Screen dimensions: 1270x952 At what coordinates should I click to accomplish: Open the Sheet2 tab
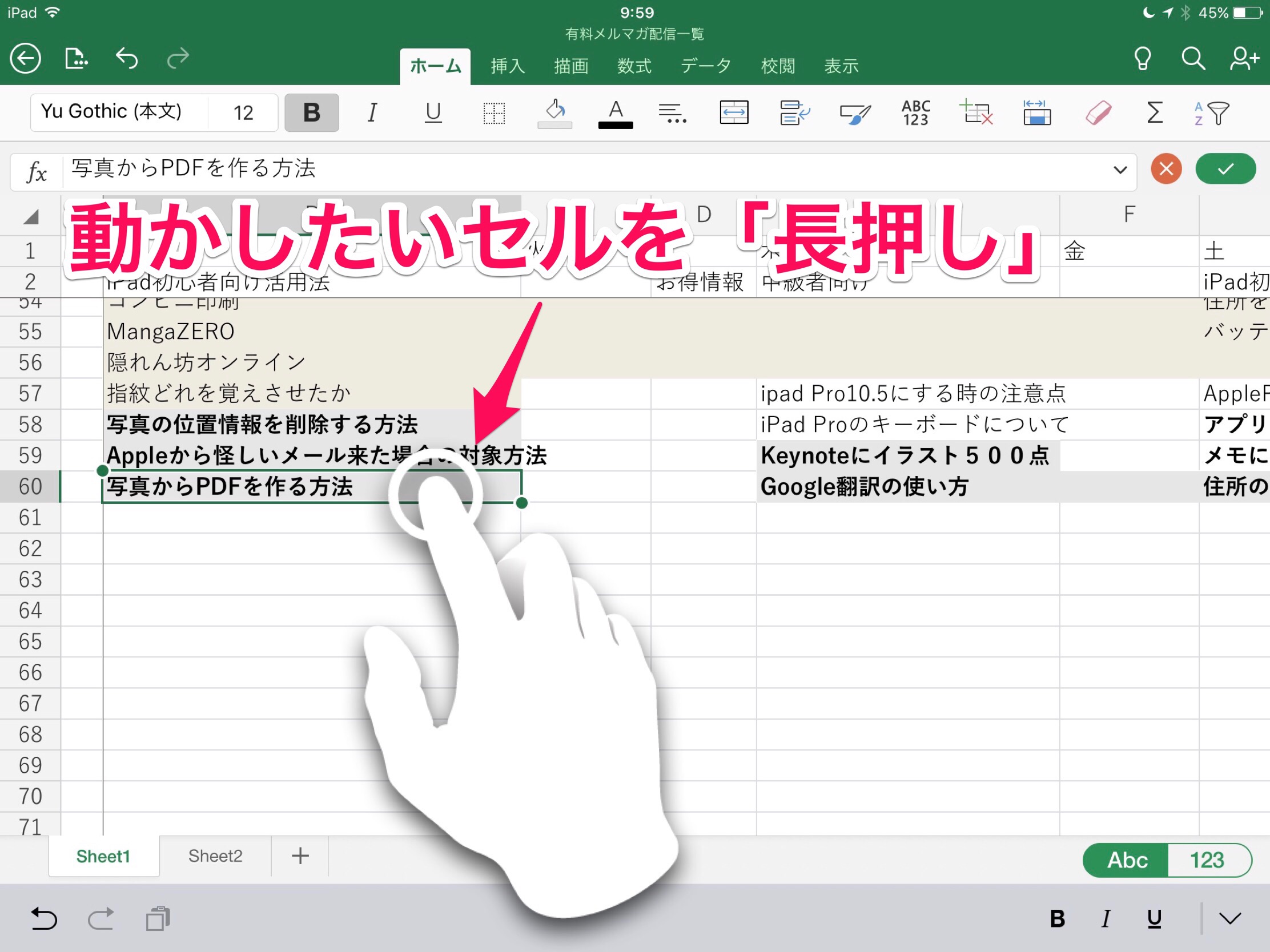tap(215, 856)
